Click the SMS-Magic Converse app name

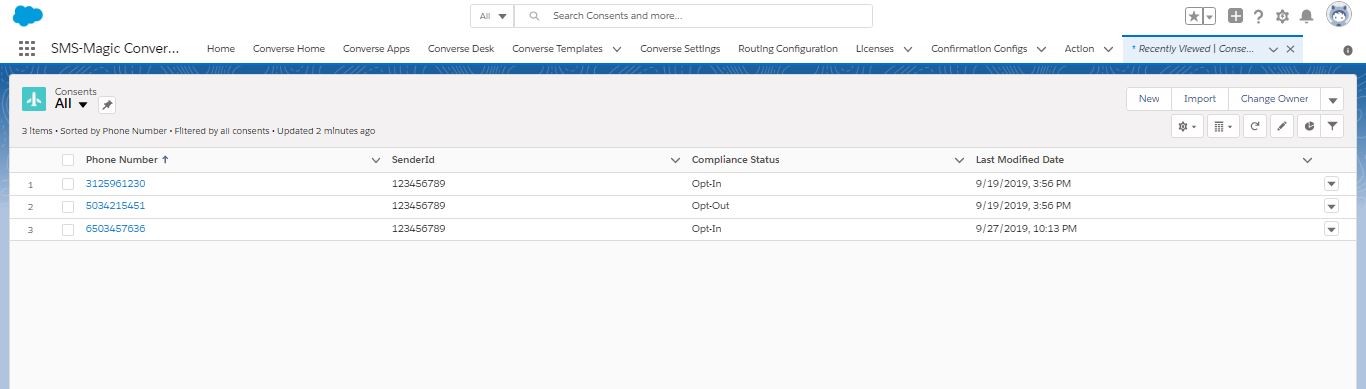[115, 48]
